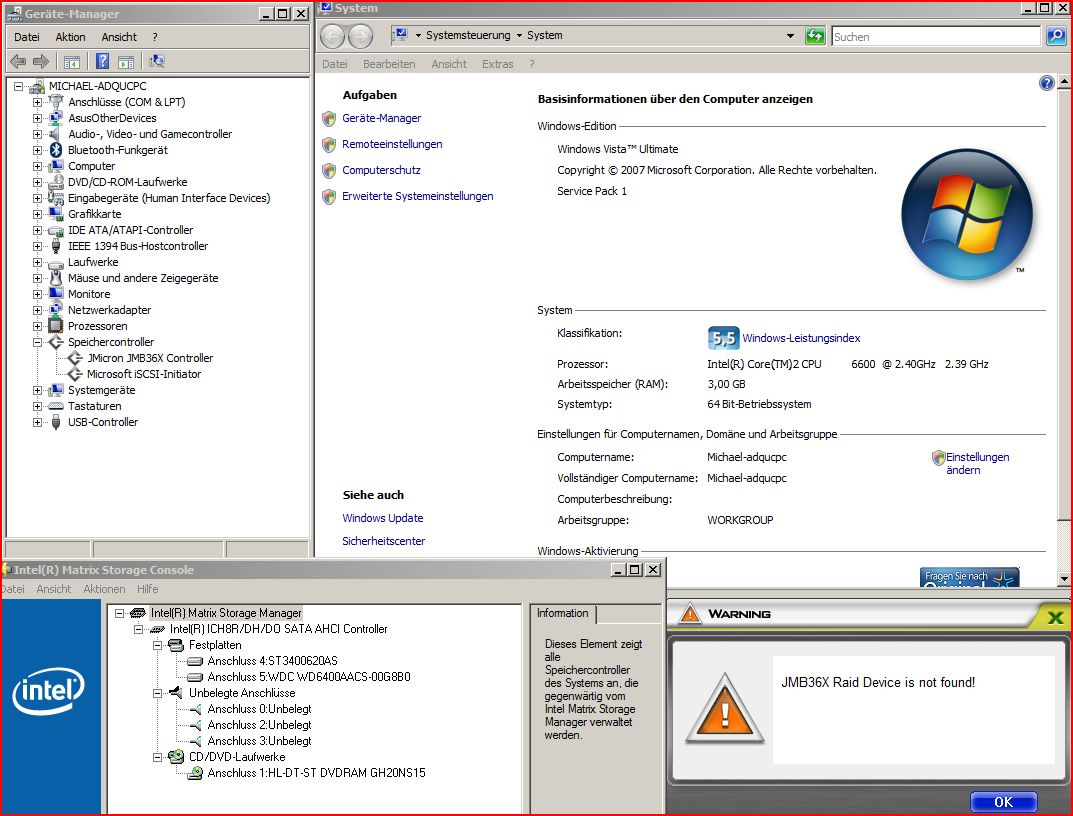
Task: Click IEEE 1394 Bus-Hostcontroller icon
Action: 56,246
